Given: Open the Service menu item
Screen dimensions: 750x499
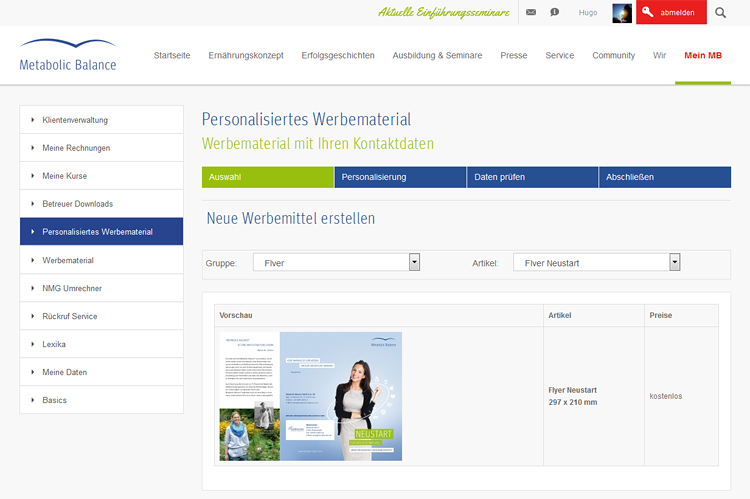Looking at the screenshot, I should (x=560, y=55).
